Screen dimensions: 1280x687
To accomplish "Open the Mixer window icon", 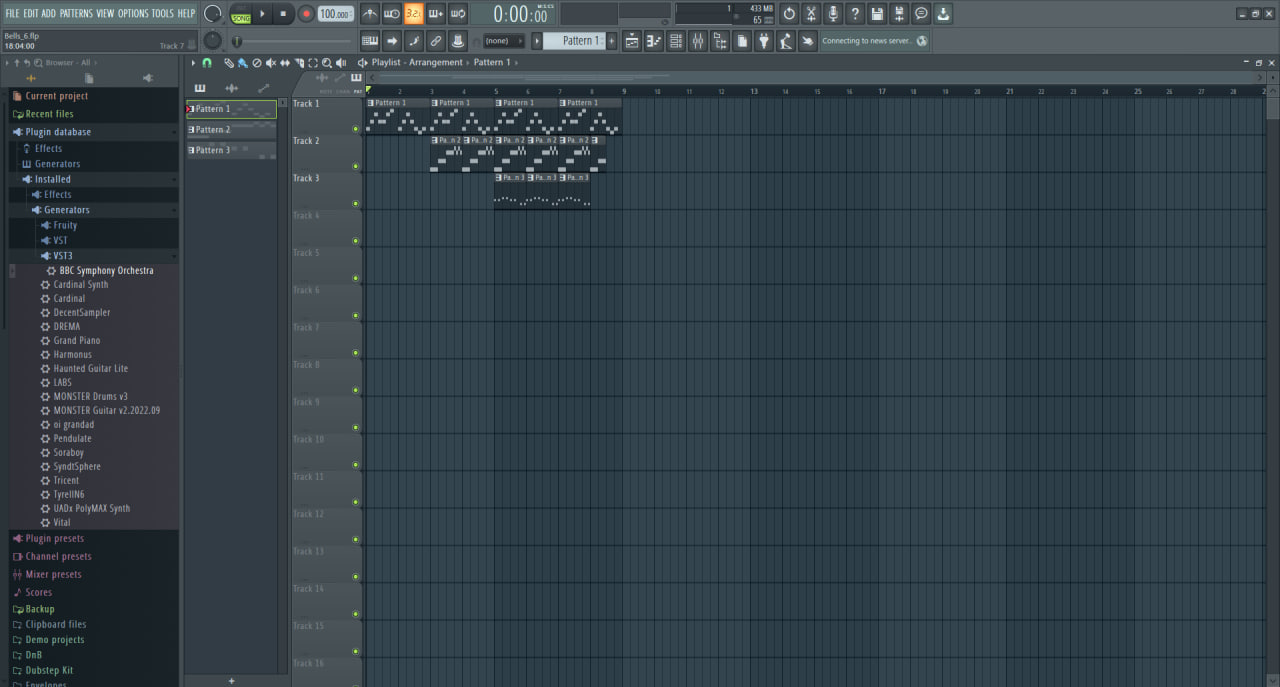I will point(698,41).
